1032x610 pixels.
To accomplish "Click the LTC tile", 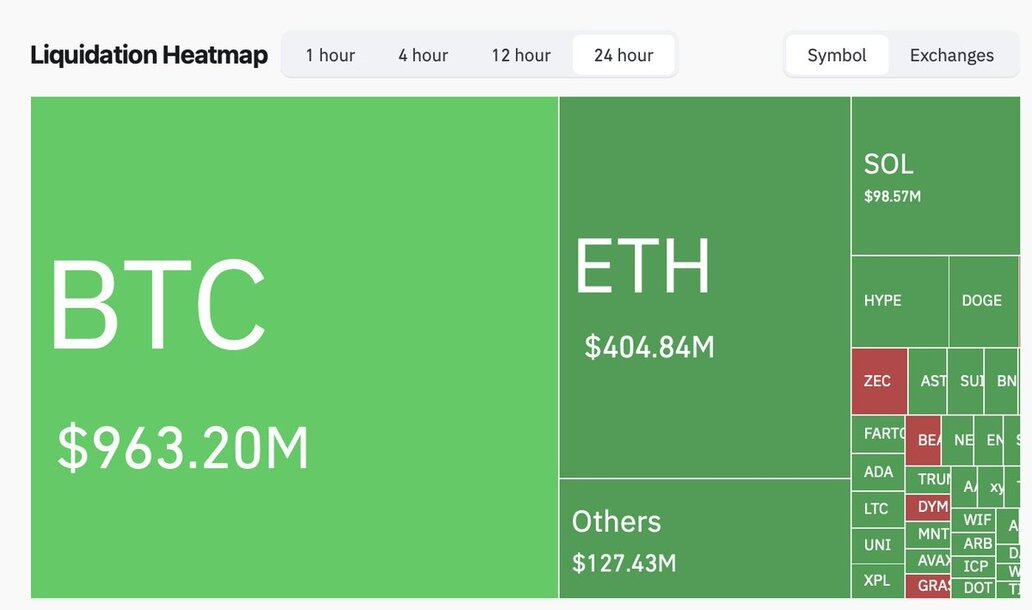I will point(877,508).
